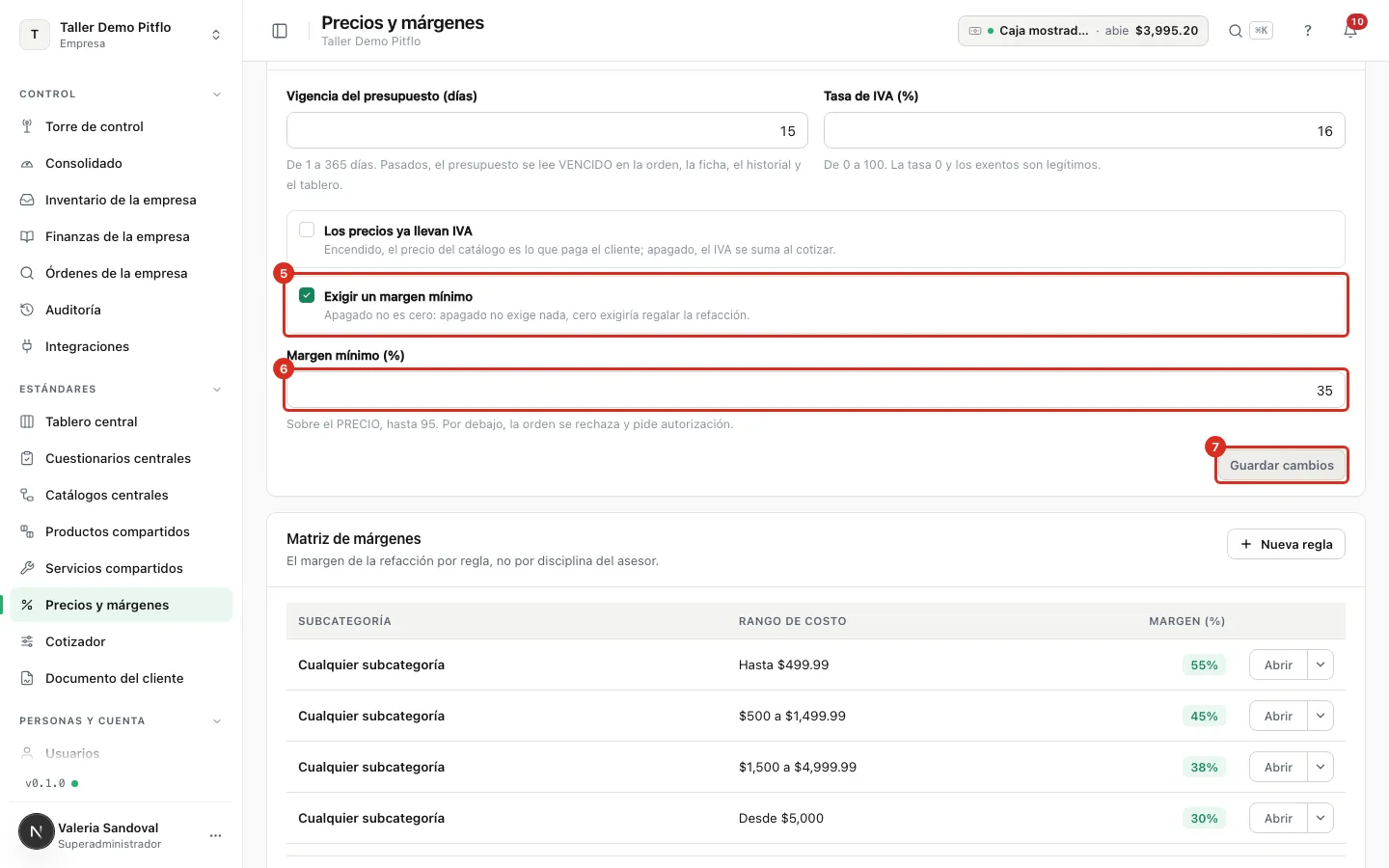Screen dimensions: 1389x868
Task: Click Guardar cambios button
Action: click(x=1281, y=465)
